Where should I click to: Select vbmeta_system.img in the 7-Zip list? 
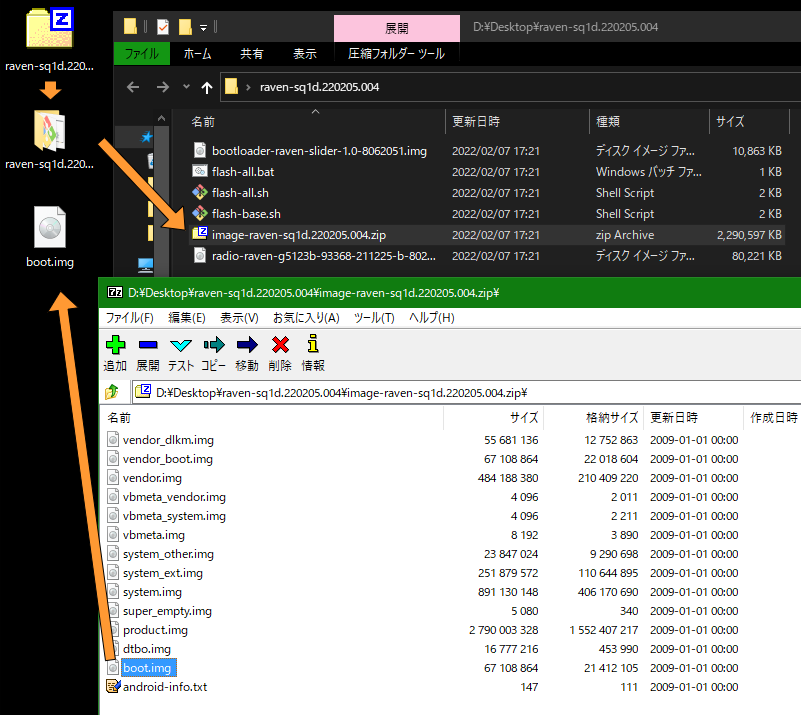[x=174, y=516]
